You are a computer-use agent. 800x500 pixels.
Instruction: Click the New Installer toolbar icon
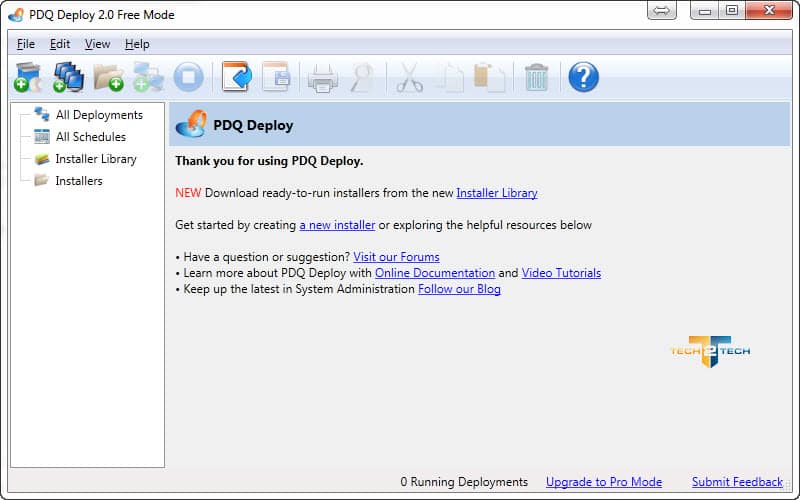point(28,77)
